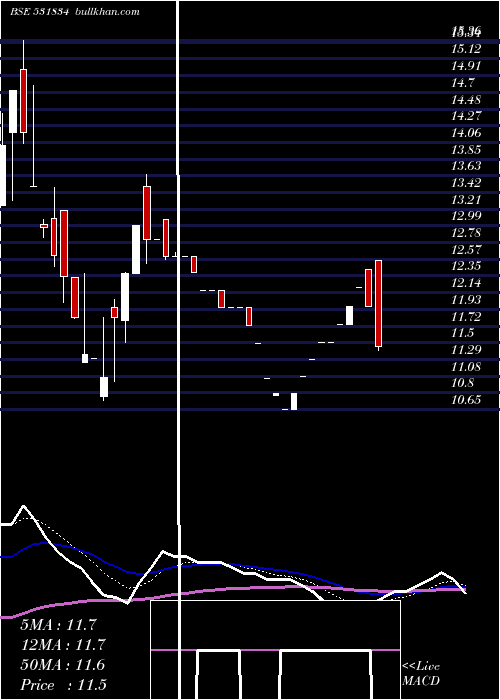Click the bullkhan.com watermark text
This screenshot has width=500, height=700.
click(106, 12)
